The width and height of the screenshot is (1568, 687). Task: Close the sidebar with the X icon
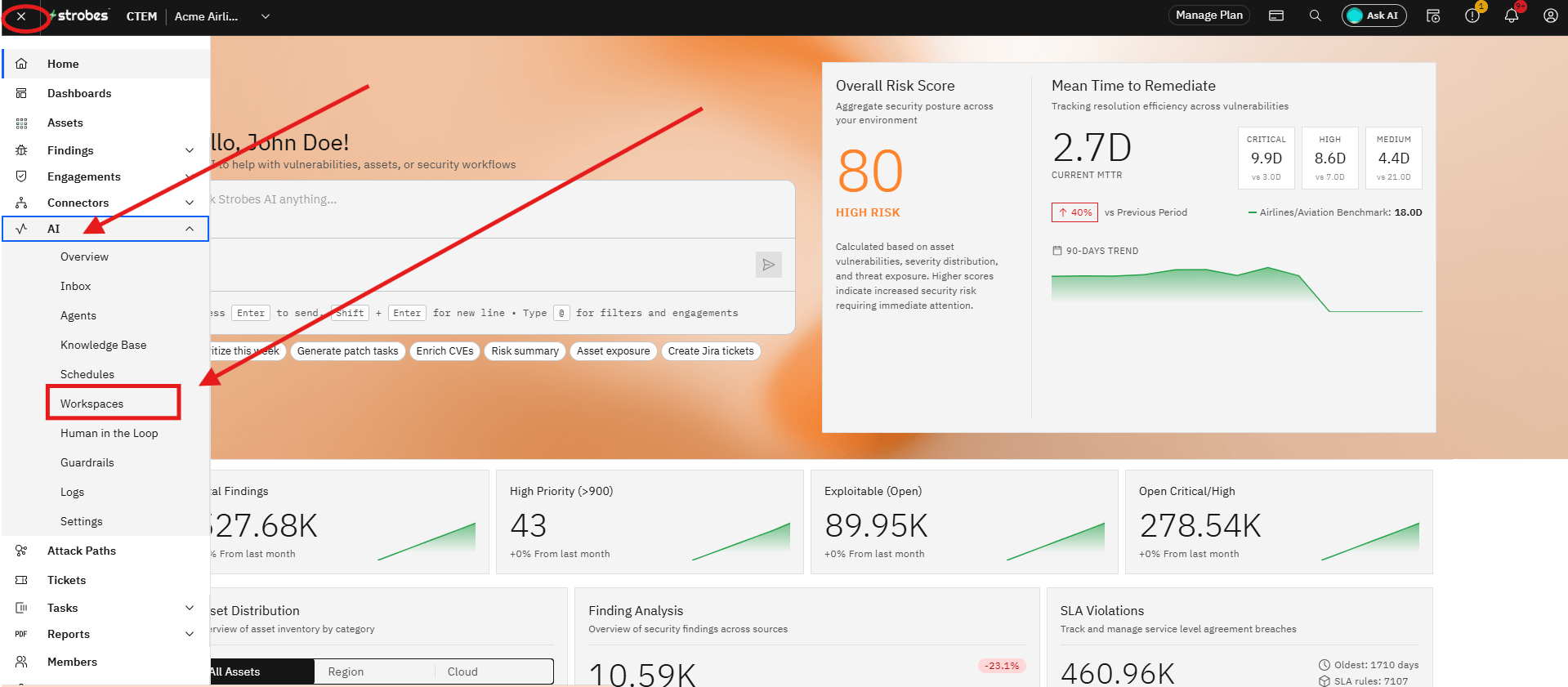(x=21, y=16)
